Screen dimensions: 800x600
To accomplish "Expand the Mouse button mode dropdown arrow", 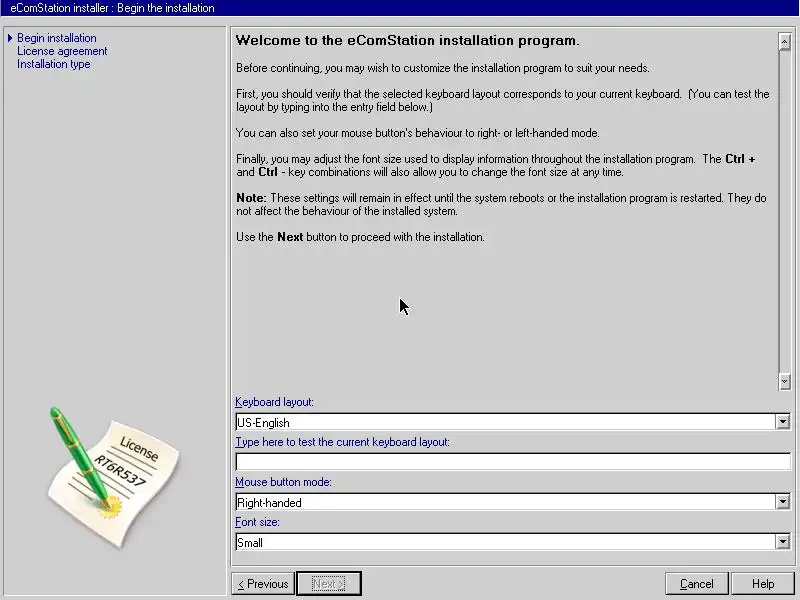I will pos(783,502).
